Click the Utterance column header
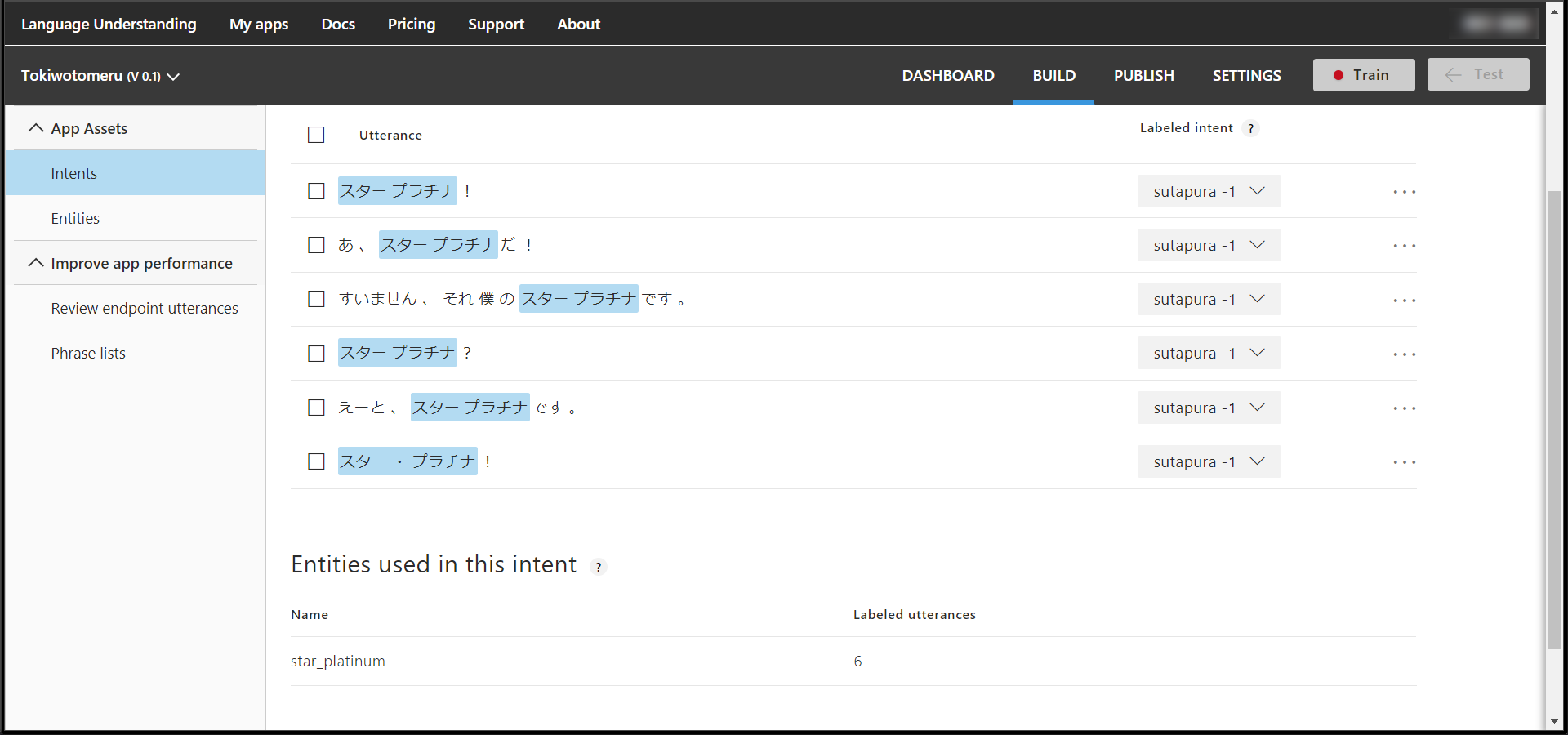1568x735 pixels. coord(390,136)
